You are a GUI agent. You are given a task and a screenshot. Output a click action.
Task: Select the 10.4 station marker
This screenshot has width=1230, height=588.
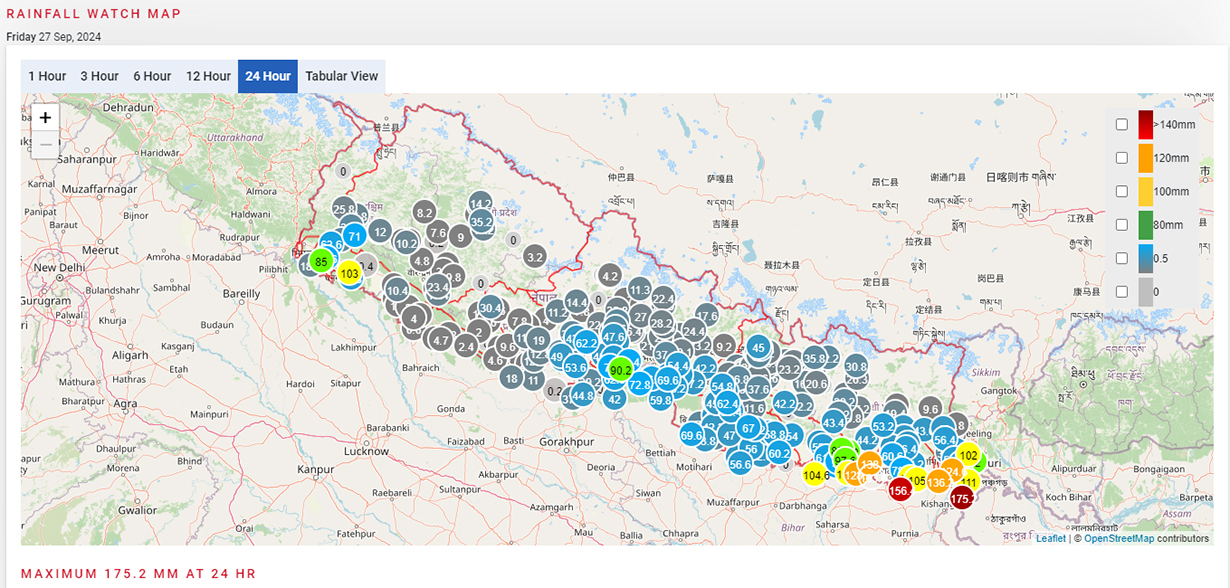click(397, 290)
